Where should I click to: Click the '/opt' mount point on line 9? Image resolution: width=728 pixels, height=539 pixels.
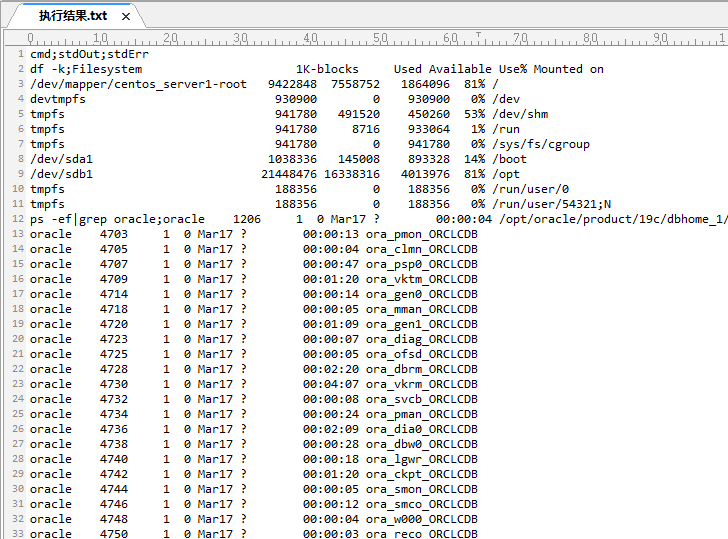[506, 175]
